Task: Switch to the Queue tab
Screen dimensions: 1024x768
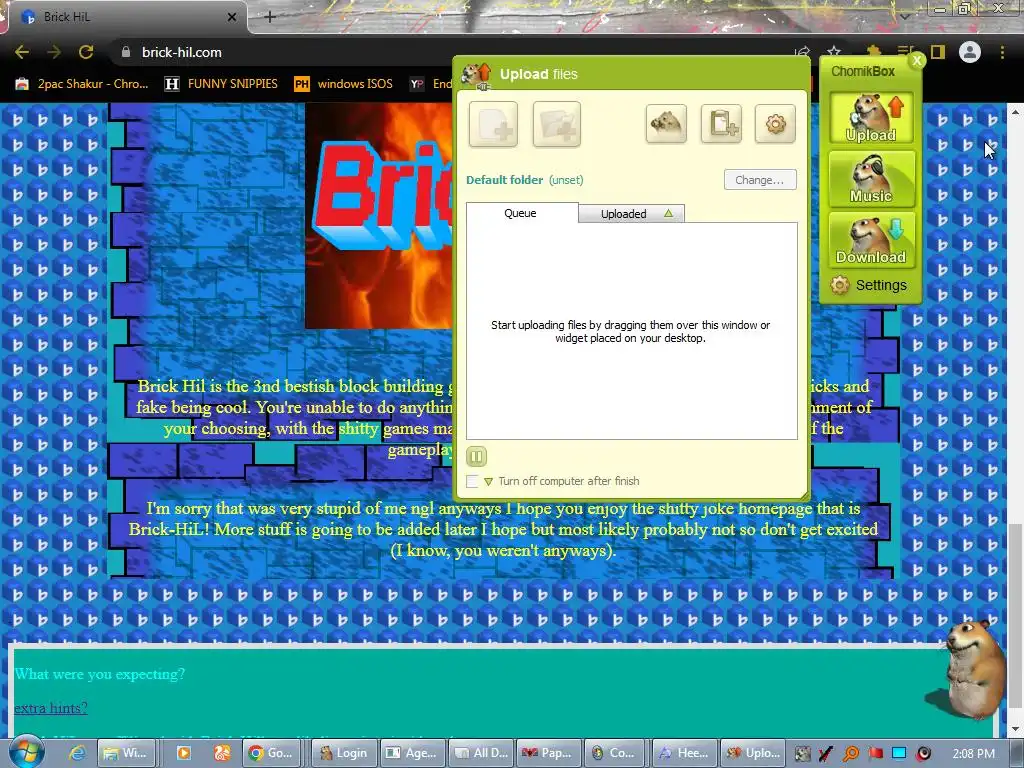Action: (521, 213)
